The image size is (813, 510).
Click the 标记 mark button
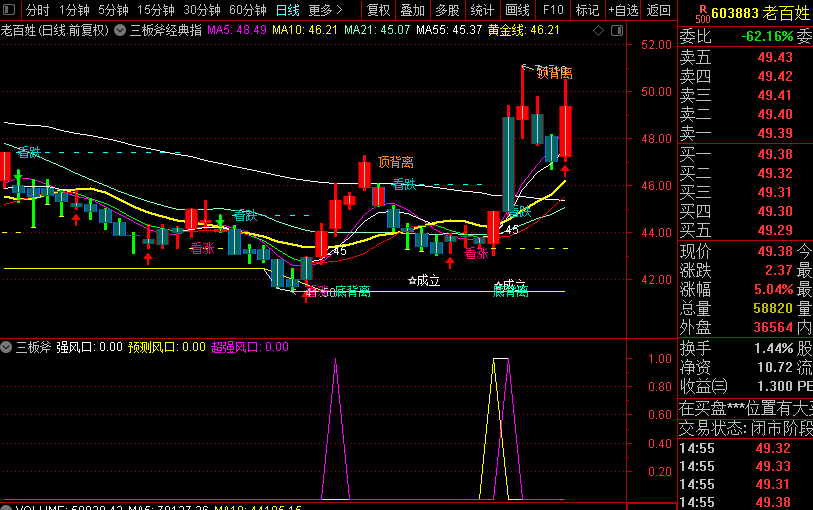(587, 10)
